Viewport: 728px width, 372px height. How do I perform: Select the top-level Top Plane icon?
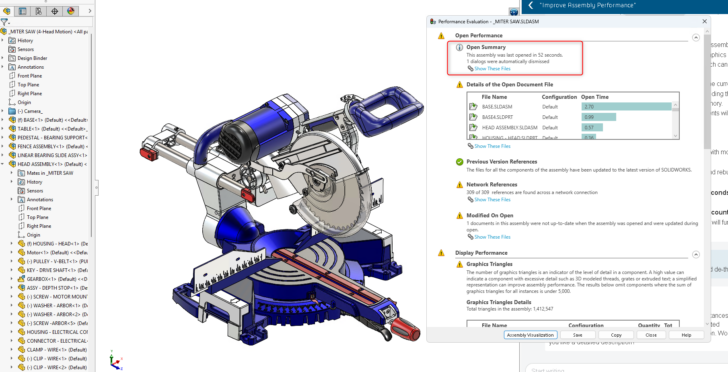[12, 85]
